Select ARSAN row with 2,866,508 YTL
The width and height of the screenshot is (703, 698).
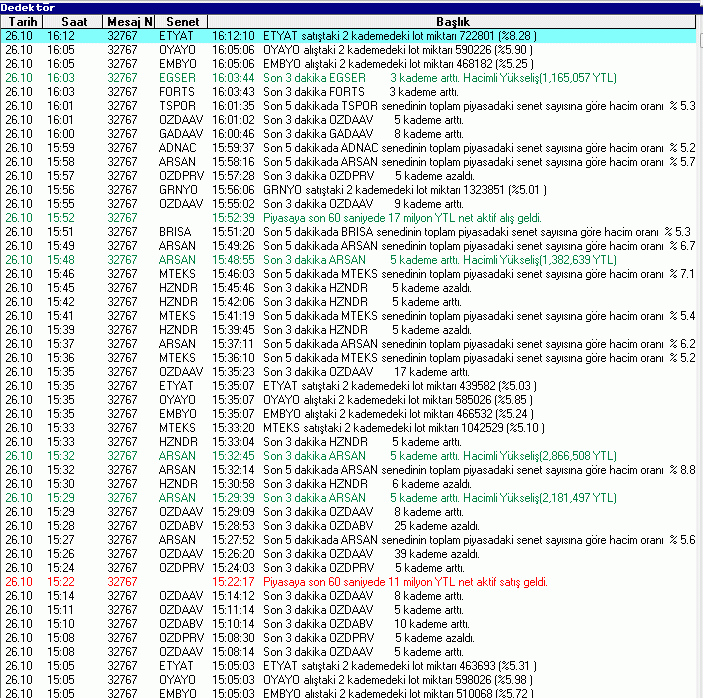tap(350, 455)
